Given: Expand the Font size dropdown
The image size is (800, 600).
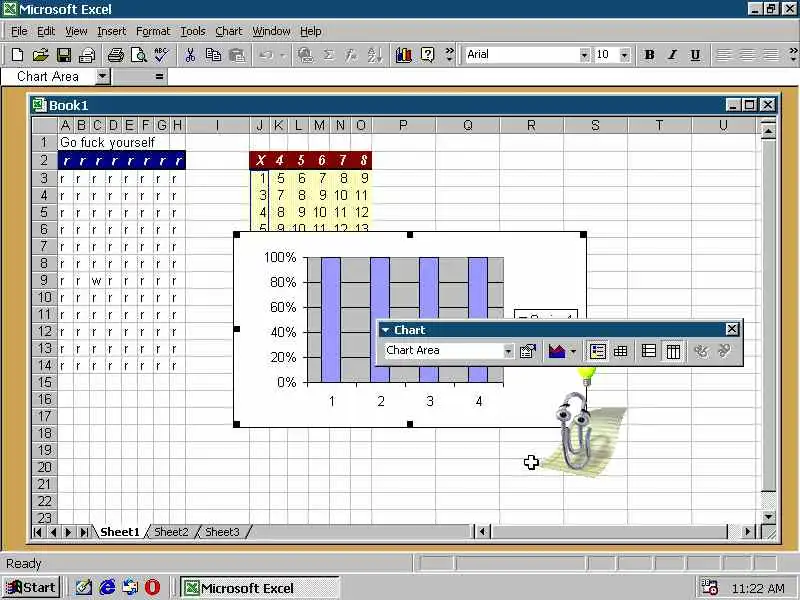Looking at the screenshot, I should click(624, 55).
